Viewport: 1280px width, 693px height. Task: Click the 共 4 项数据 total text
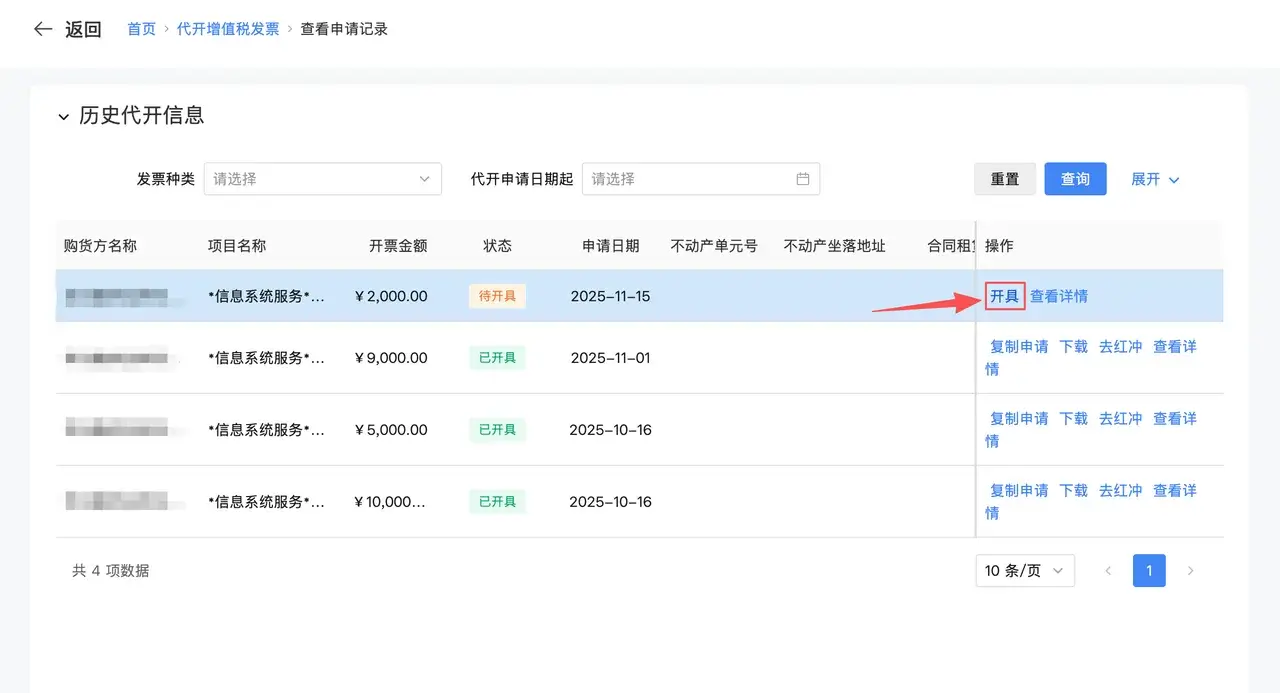[x=110, y=571]
